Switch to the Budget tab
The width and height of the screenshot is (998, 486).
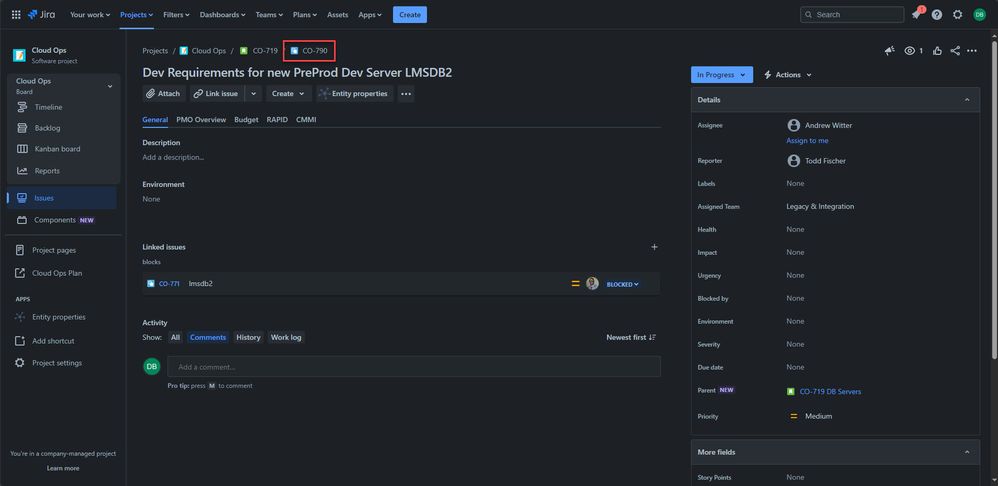246,120
